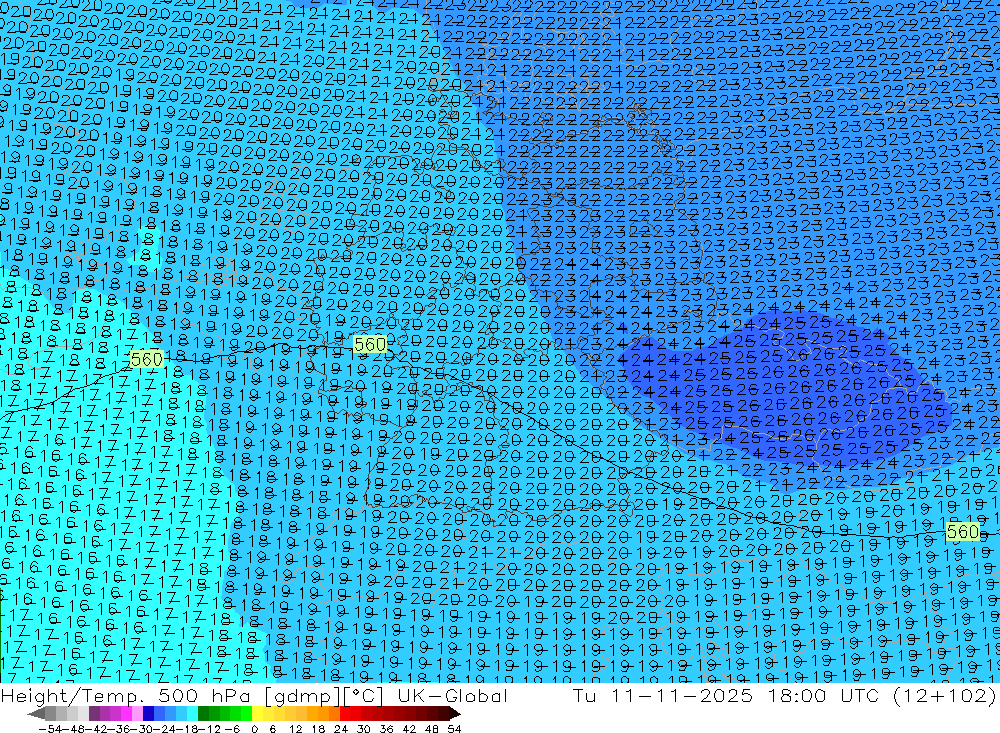
Task: Click the UK-Global model name
Action: pyautogui.click(x=452, y=695)
